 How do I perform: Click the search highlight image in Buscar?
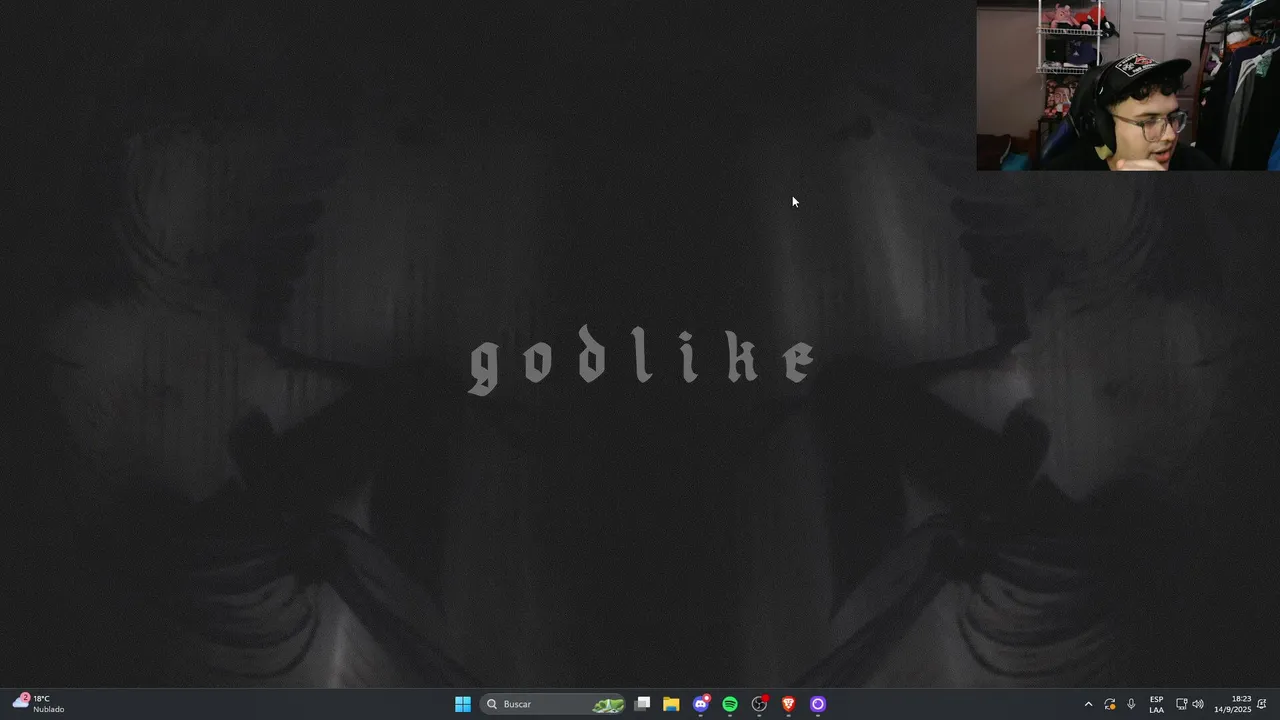[x=608, y=704]
